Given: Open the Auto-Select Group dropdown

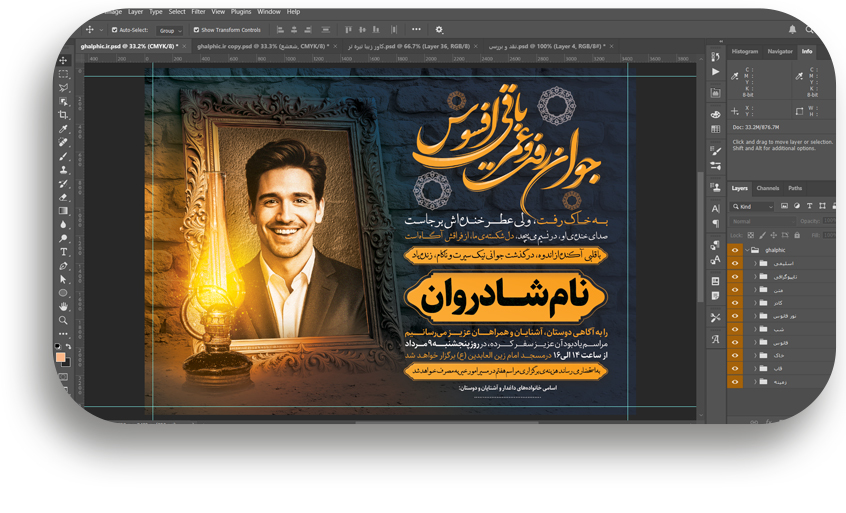Looking at the screenshot, I should click(x=169, y=30).
